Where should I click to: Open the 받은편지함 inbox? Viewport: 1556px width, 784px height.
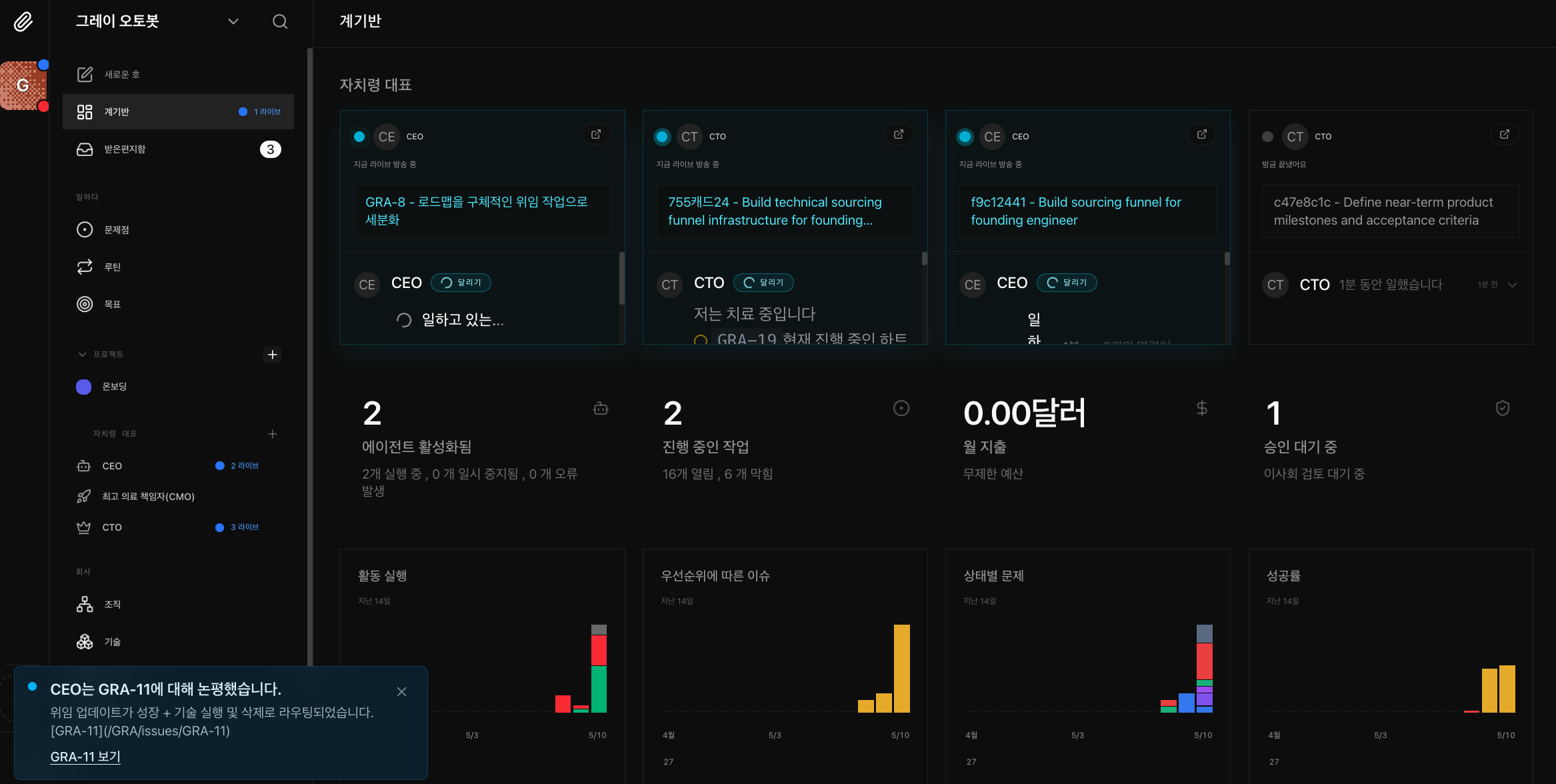(178, 149)
